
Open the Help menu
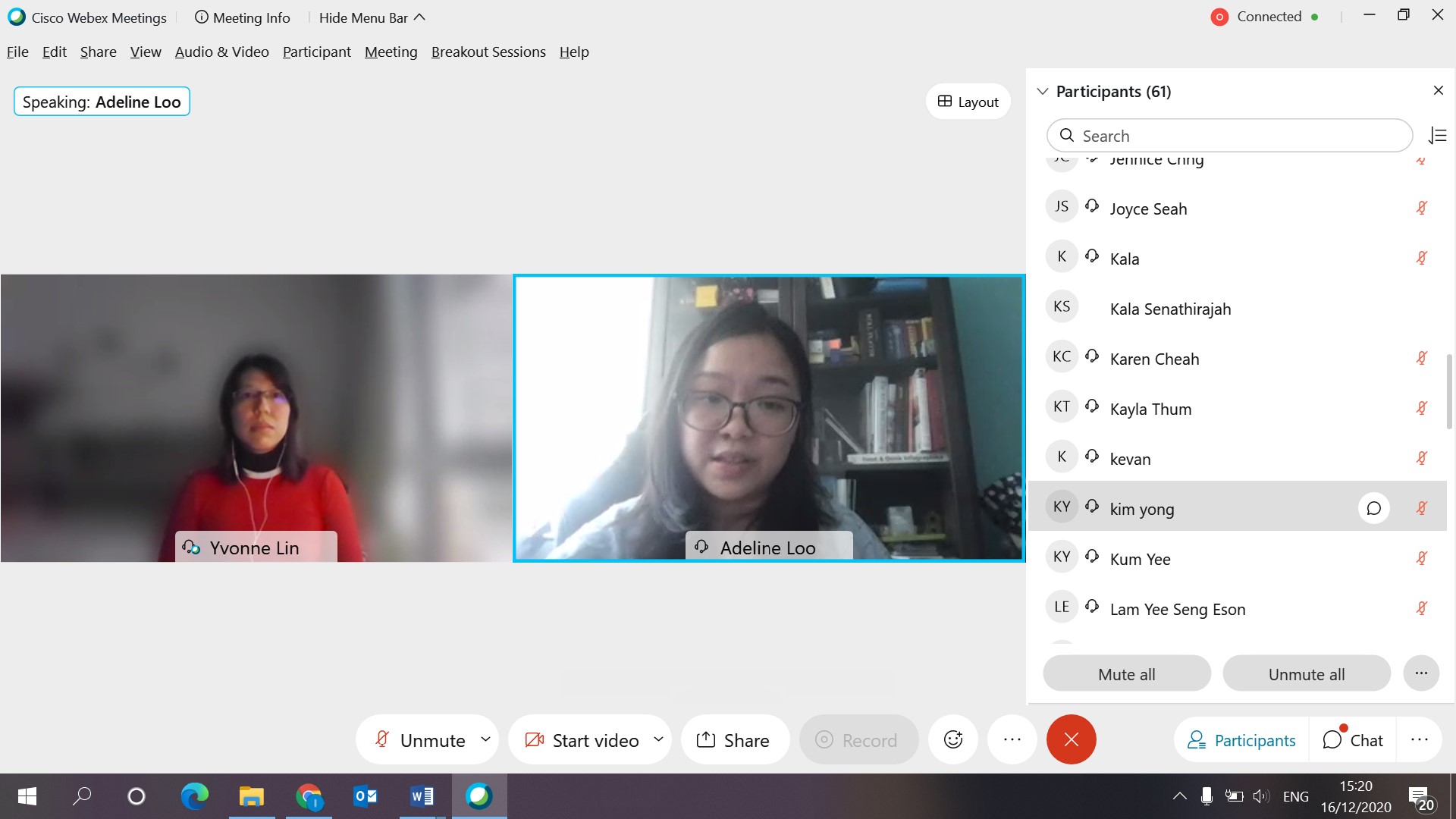pos(574,52)
